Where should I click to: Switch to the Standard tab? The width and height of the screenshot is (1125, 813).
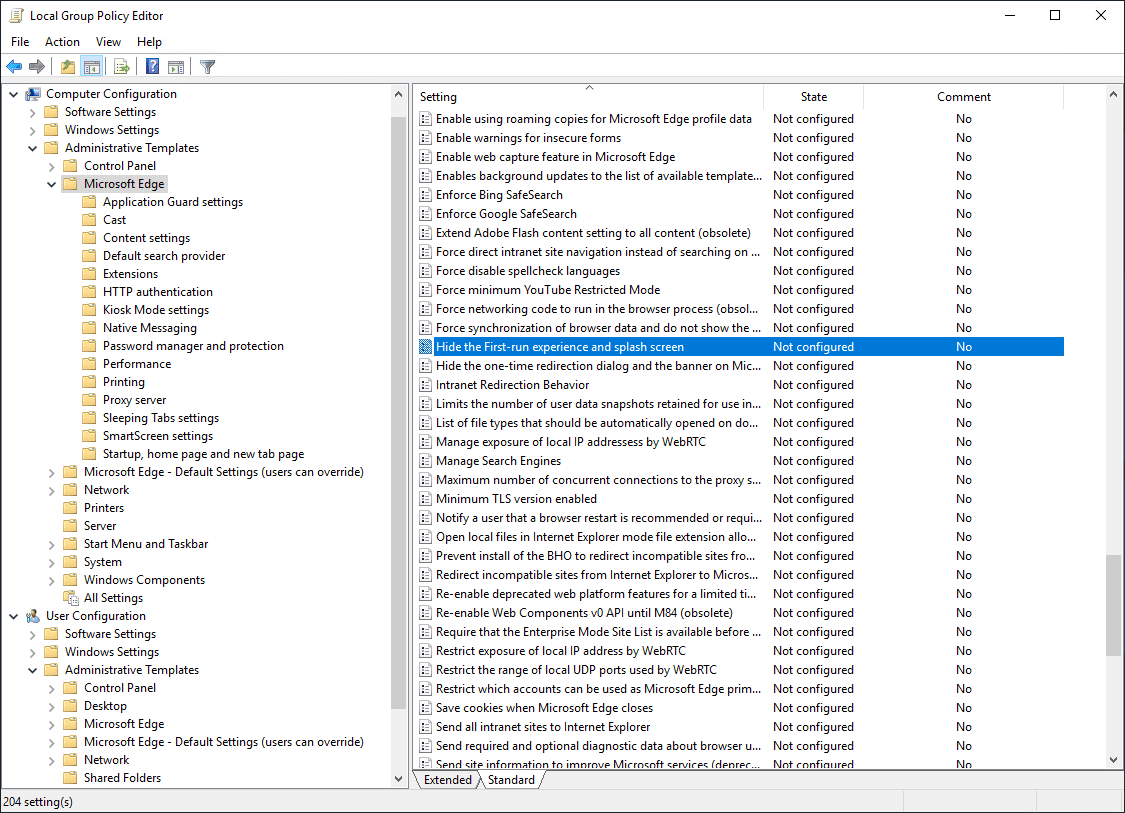click(x=511, y=780)
